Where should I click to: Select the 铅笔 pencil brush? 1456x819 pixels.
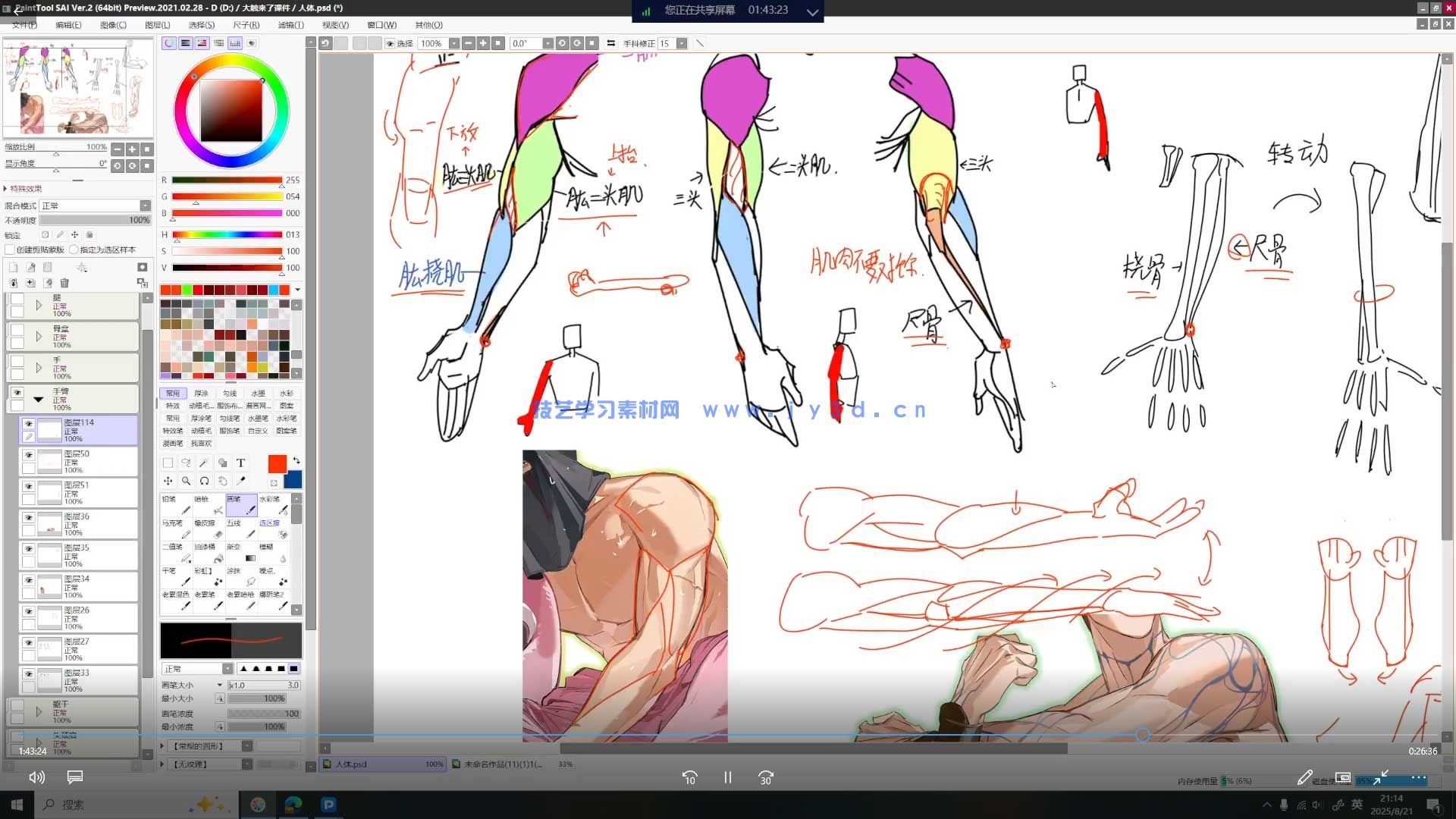pos(176,504)
